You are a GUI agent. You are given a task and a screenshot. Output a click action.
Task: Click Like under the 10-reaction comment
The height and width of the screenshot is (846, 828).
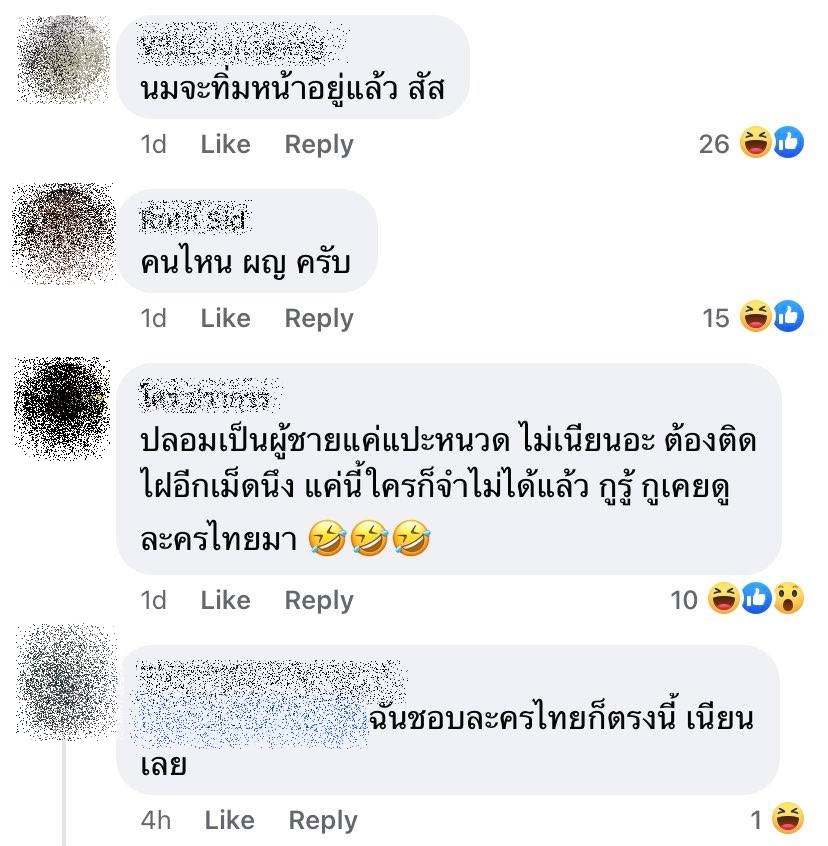[225, 600]
